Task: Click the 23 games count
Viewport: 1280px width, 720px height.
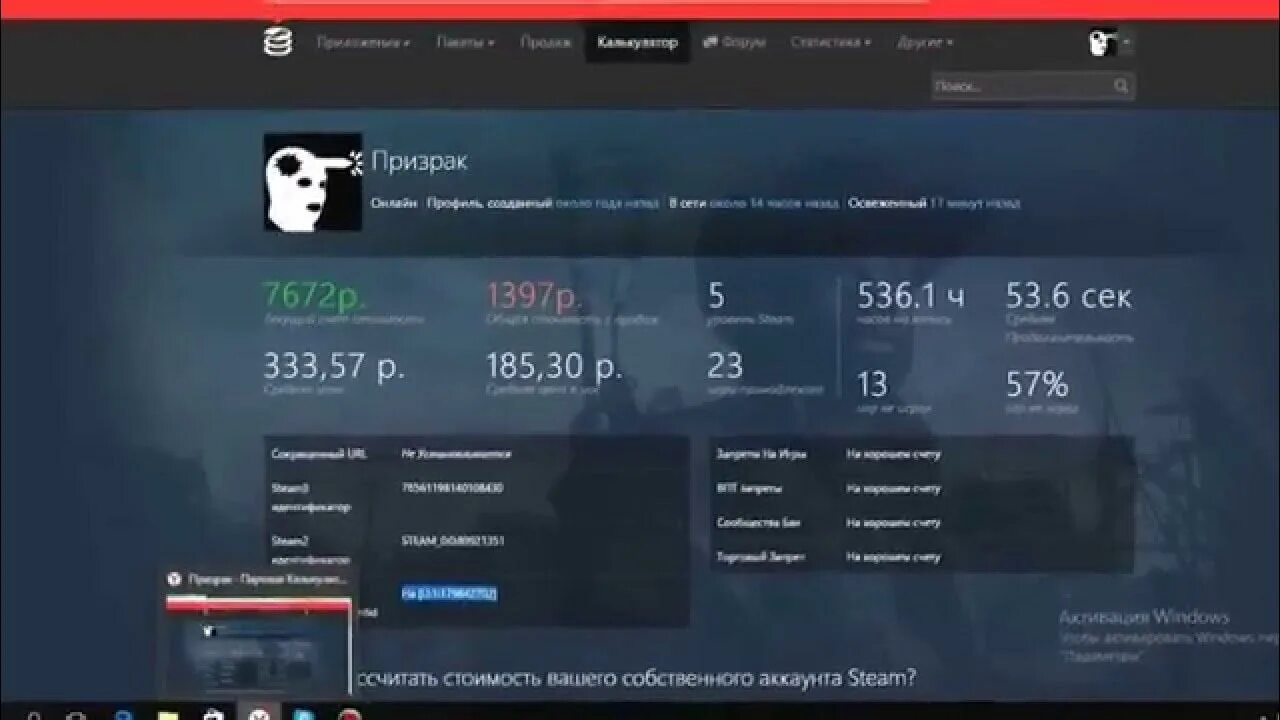Action: pyautogui.click(x=725, y=365)
